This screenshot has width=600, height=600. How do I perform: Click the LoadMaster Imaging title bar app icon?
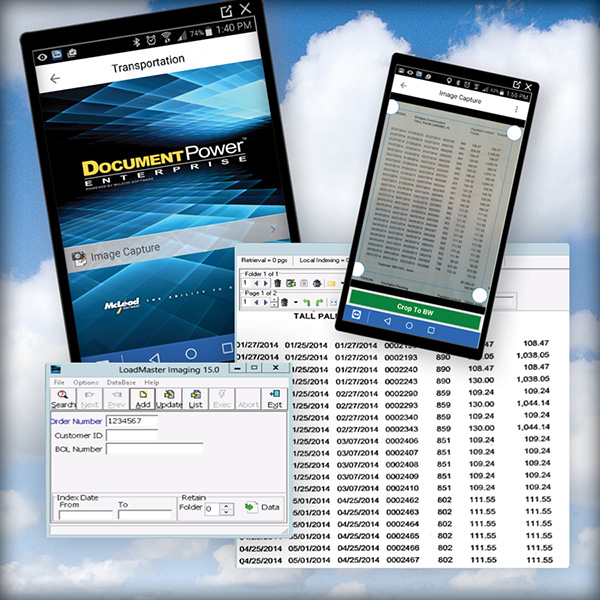pyautogui.click(x=56, y=370)
